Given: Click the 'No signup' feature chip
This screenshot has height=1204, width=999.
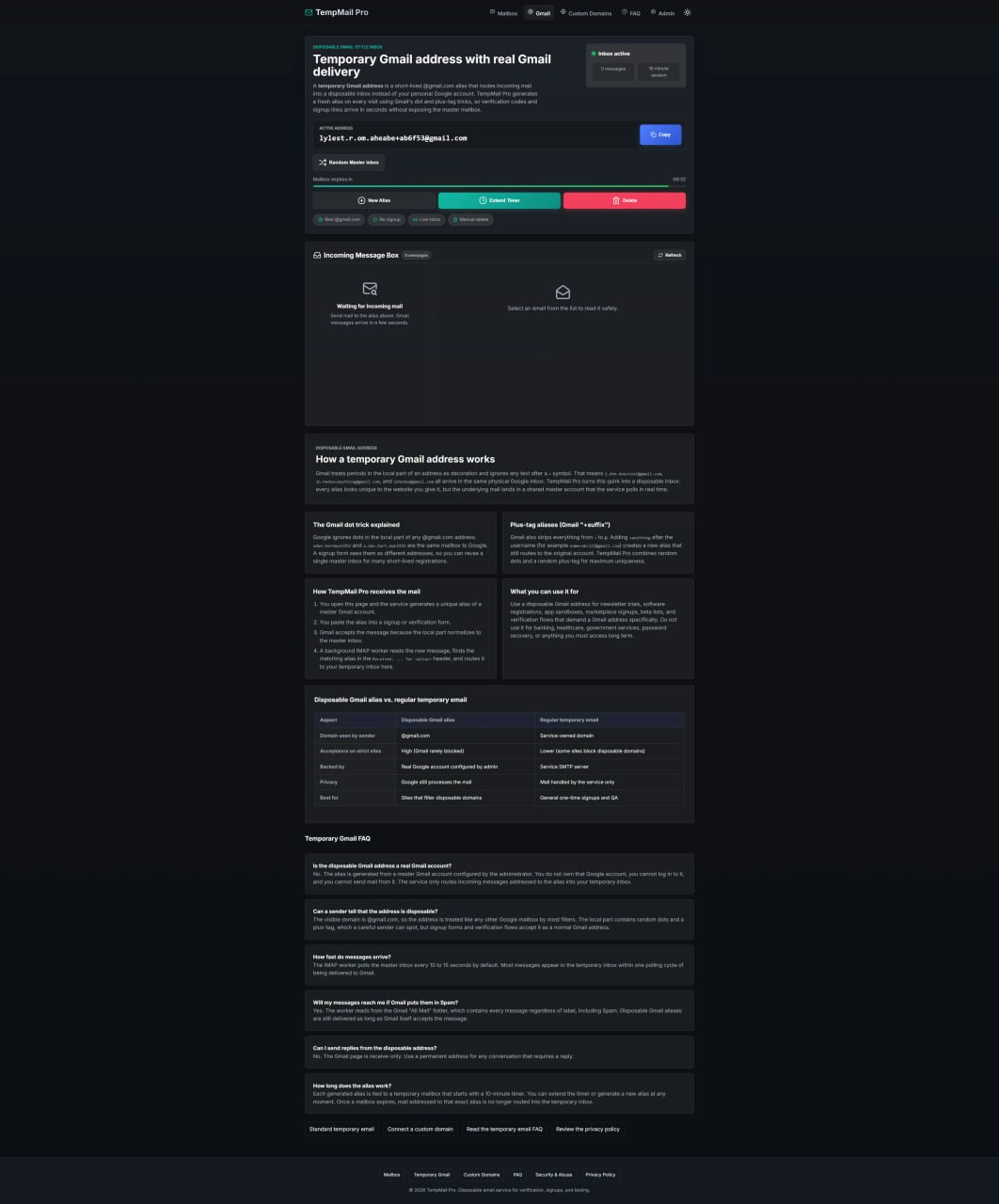Looking at the screenshot, I should [387, 219].
